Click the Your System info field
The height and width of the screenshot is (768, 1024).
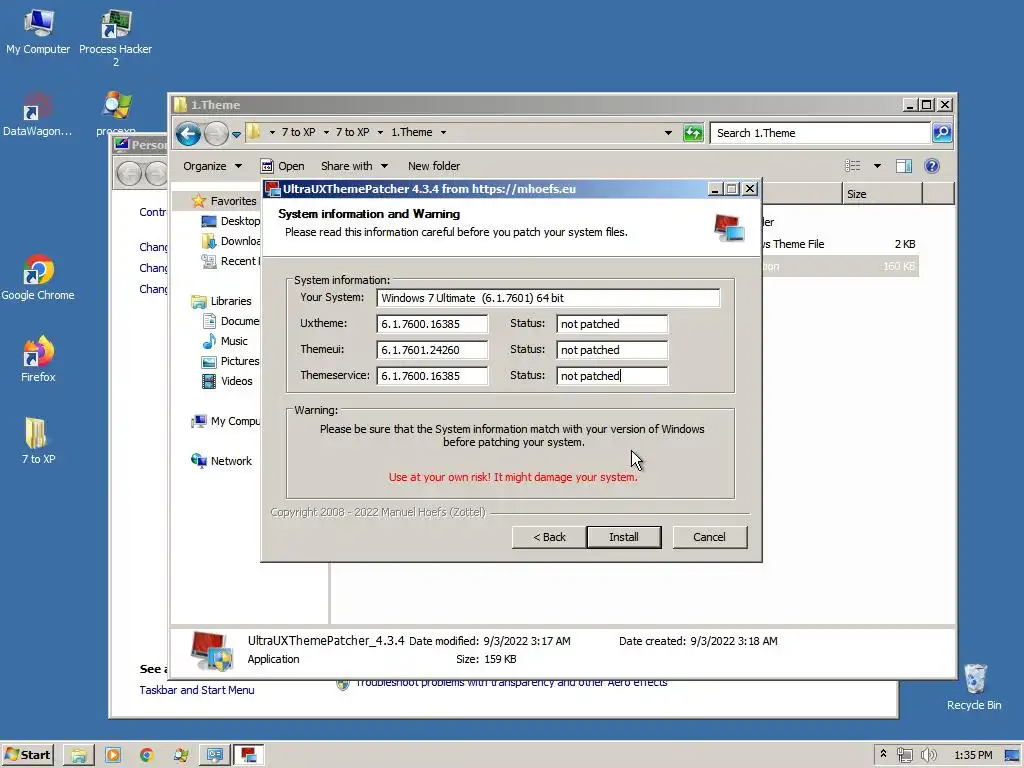pos(548,298)
